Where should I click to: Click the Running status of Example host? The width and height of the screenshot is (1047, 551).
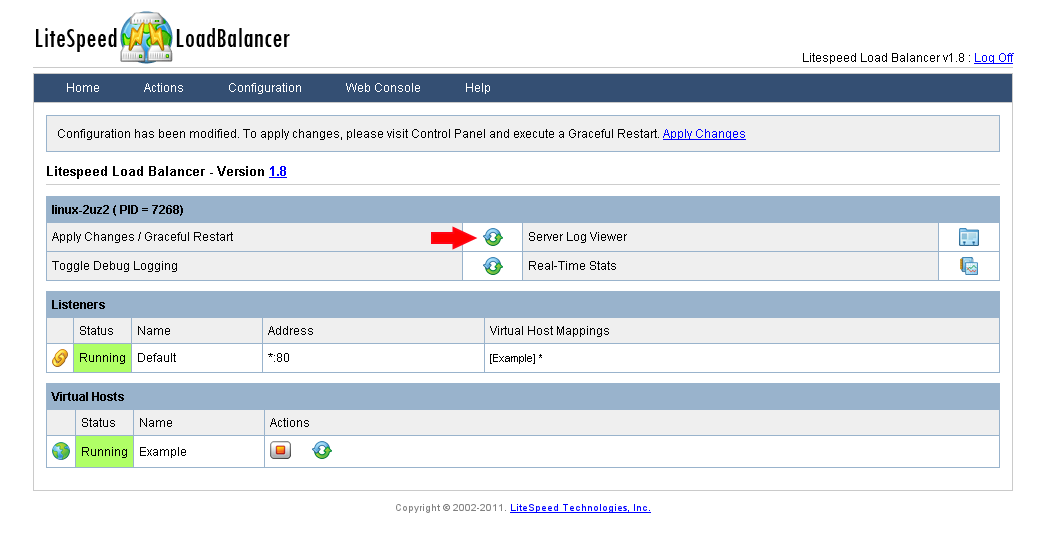[104, 451]
